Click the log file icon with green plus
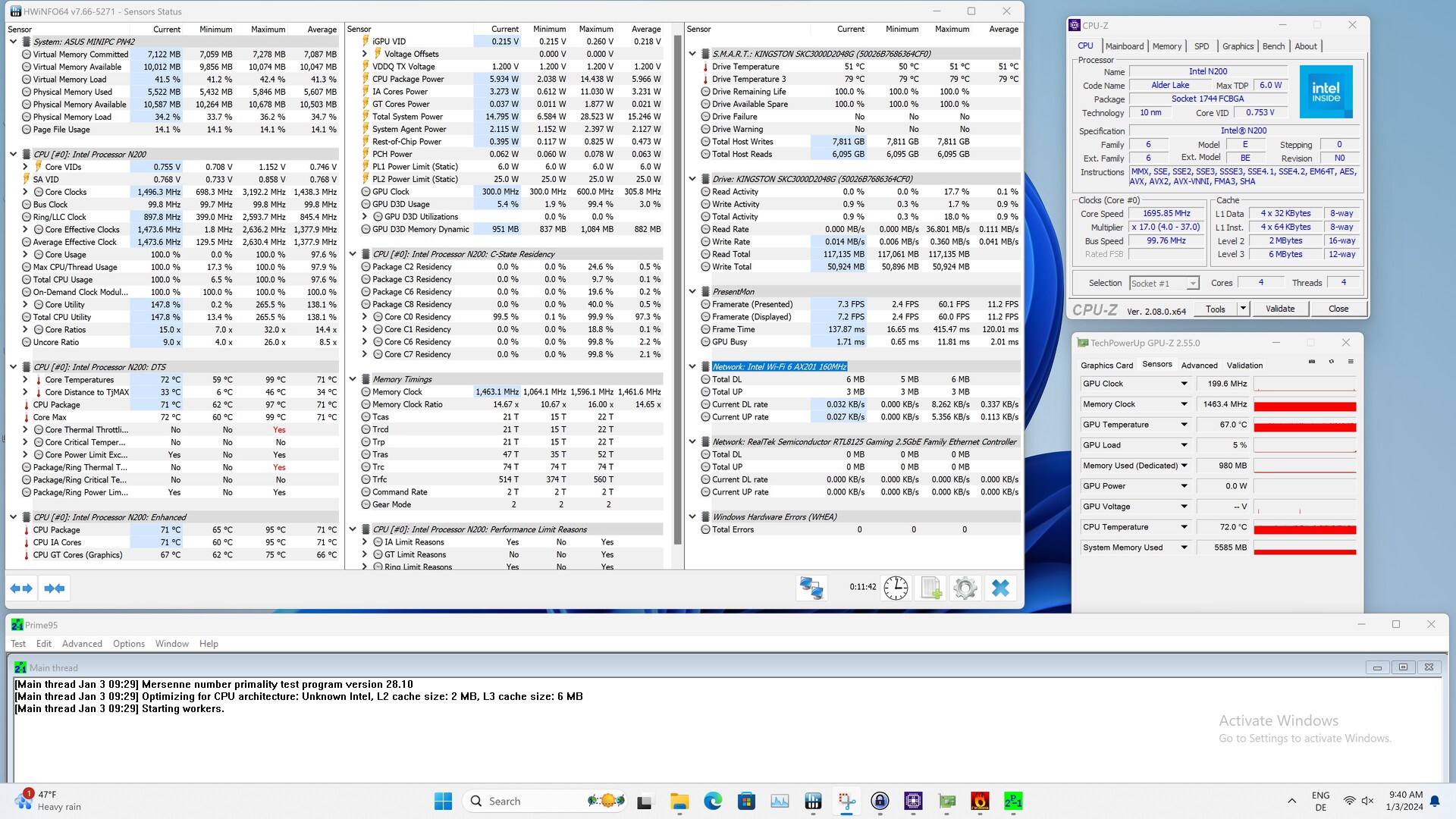 click(x=930, y=588)
